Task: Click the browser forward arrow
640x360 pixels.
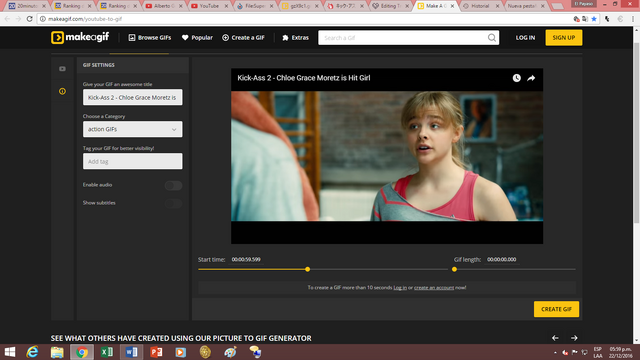Action: coord(18,19)
